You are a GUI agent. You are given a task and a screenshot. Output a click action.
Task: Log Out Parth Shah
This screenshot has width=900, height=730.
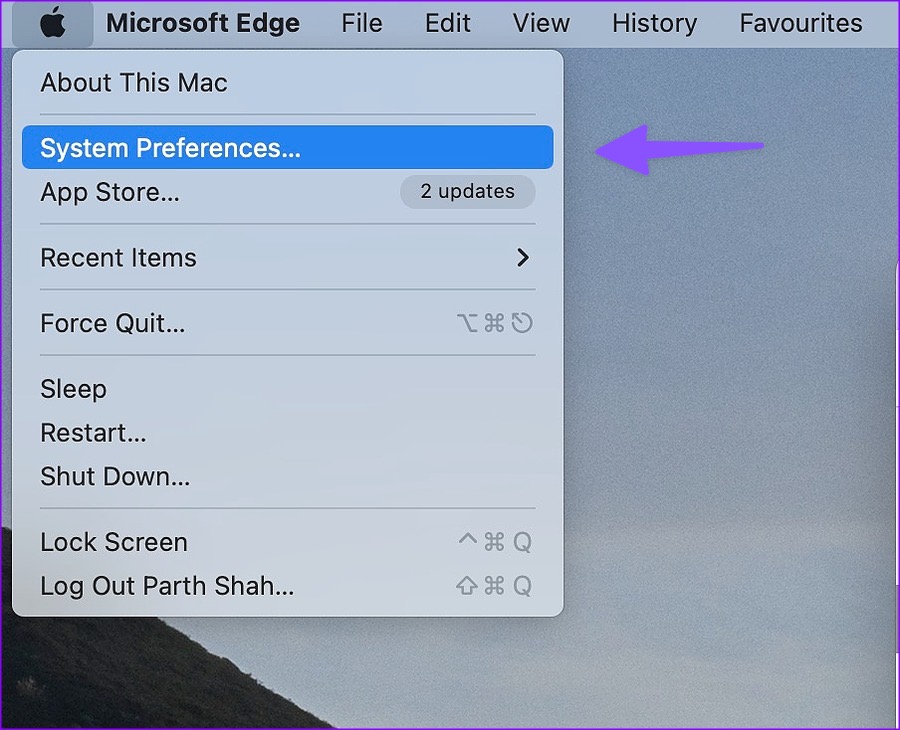(288, 586)
